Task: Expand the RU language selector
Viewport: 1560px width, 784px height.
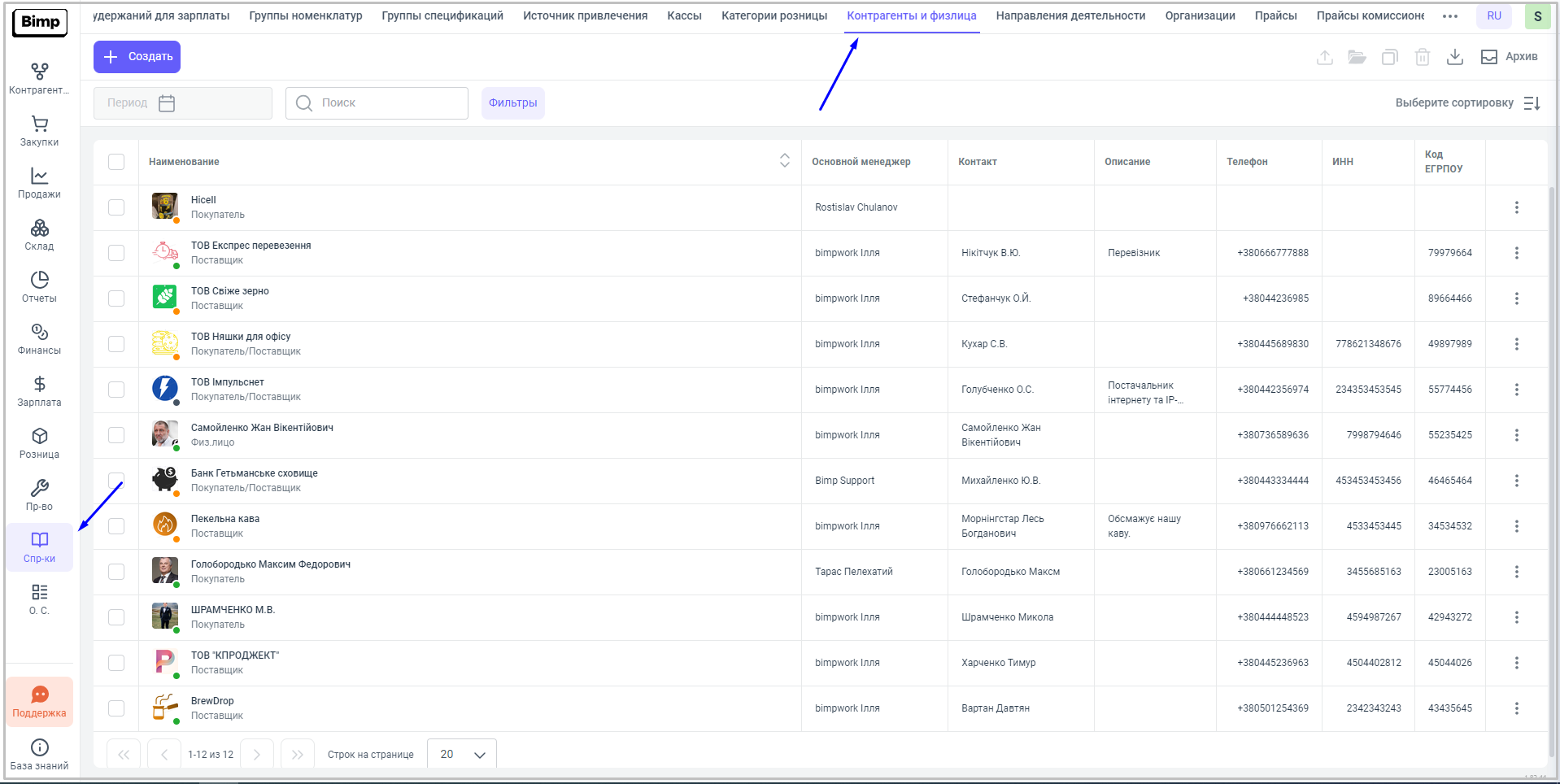Action: point(1494,16)
